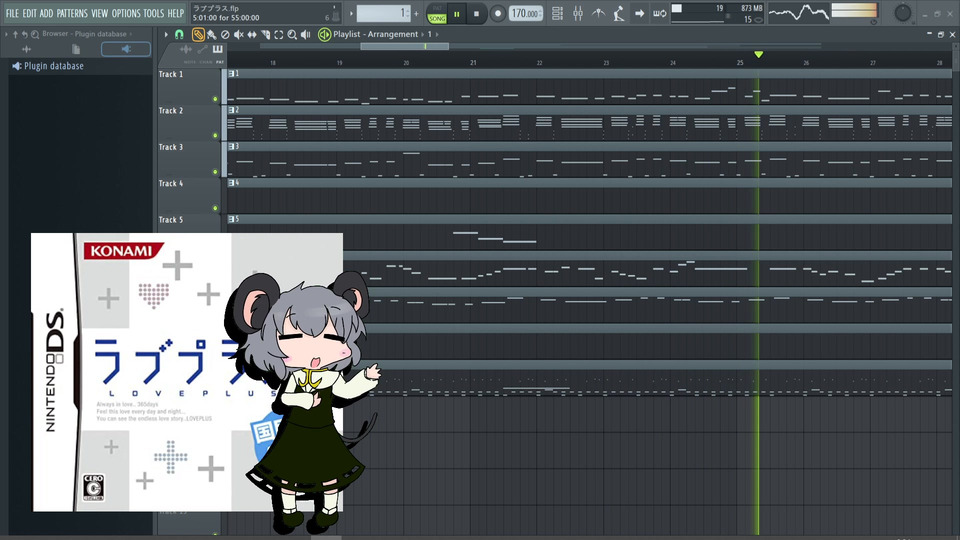Click the right-arrow icon in top toolbar
Viewport: 960px width, 540px height.
639,13
